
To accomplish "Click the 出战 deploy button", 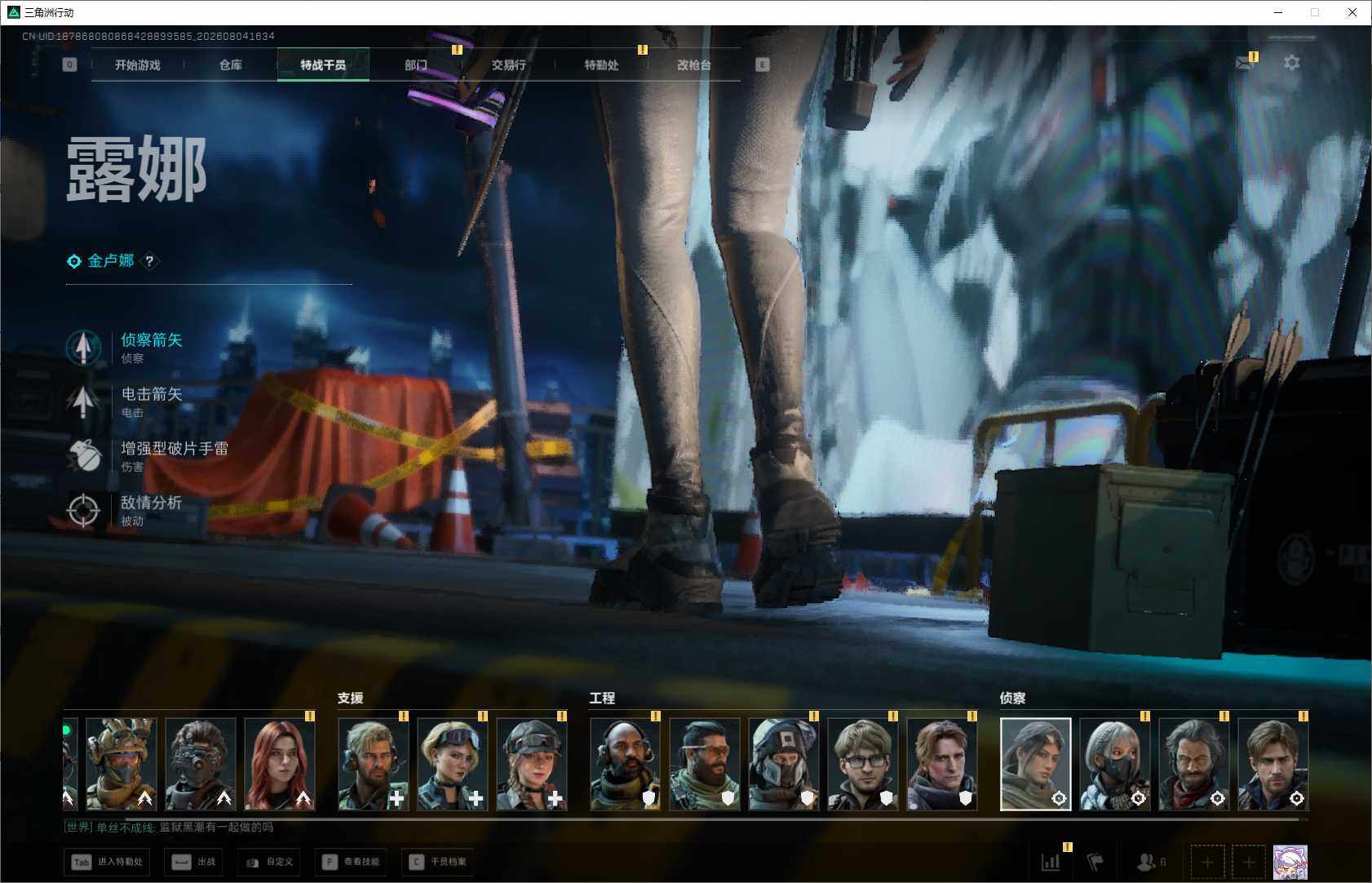I will [x=193, y=862].
